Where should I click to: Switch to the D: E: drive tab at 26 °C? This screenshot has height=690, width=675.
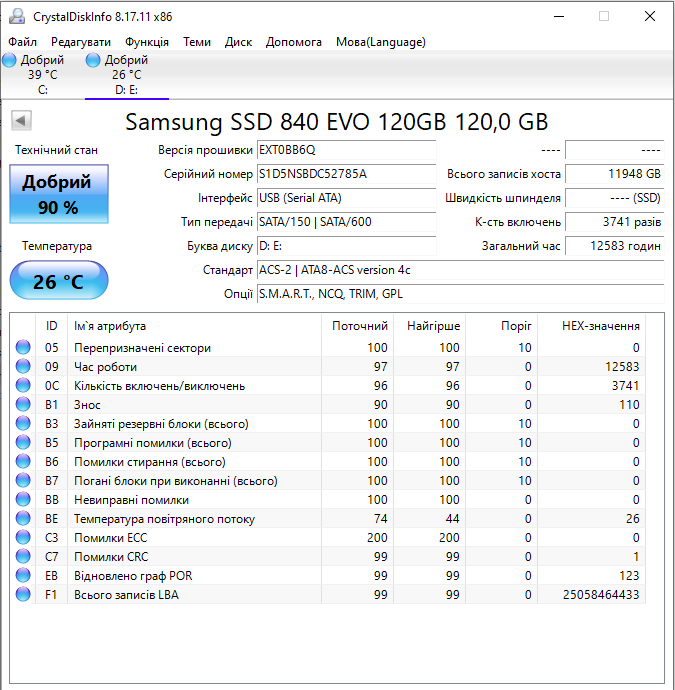(x=127, y=75)
